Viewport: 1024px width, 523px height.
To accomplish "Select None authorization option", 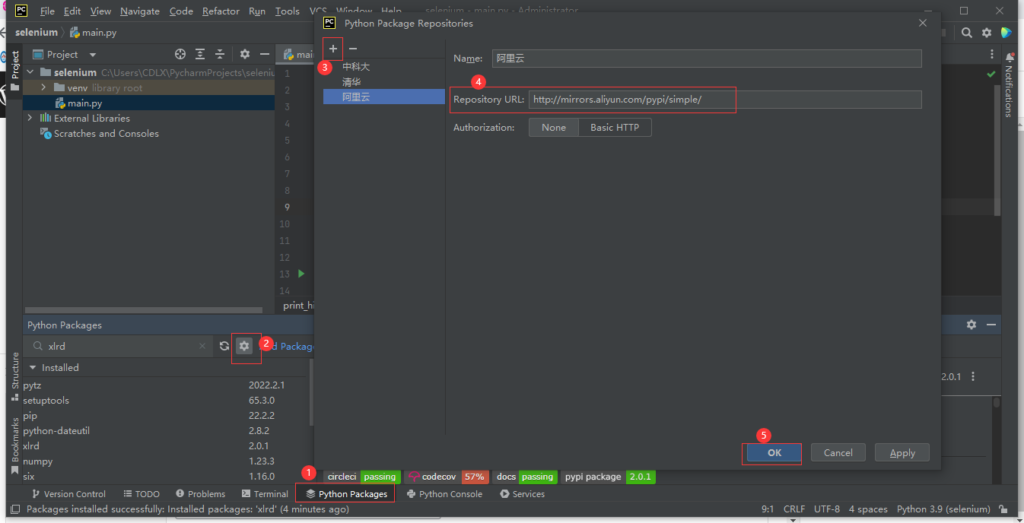I will click(553, 128).
